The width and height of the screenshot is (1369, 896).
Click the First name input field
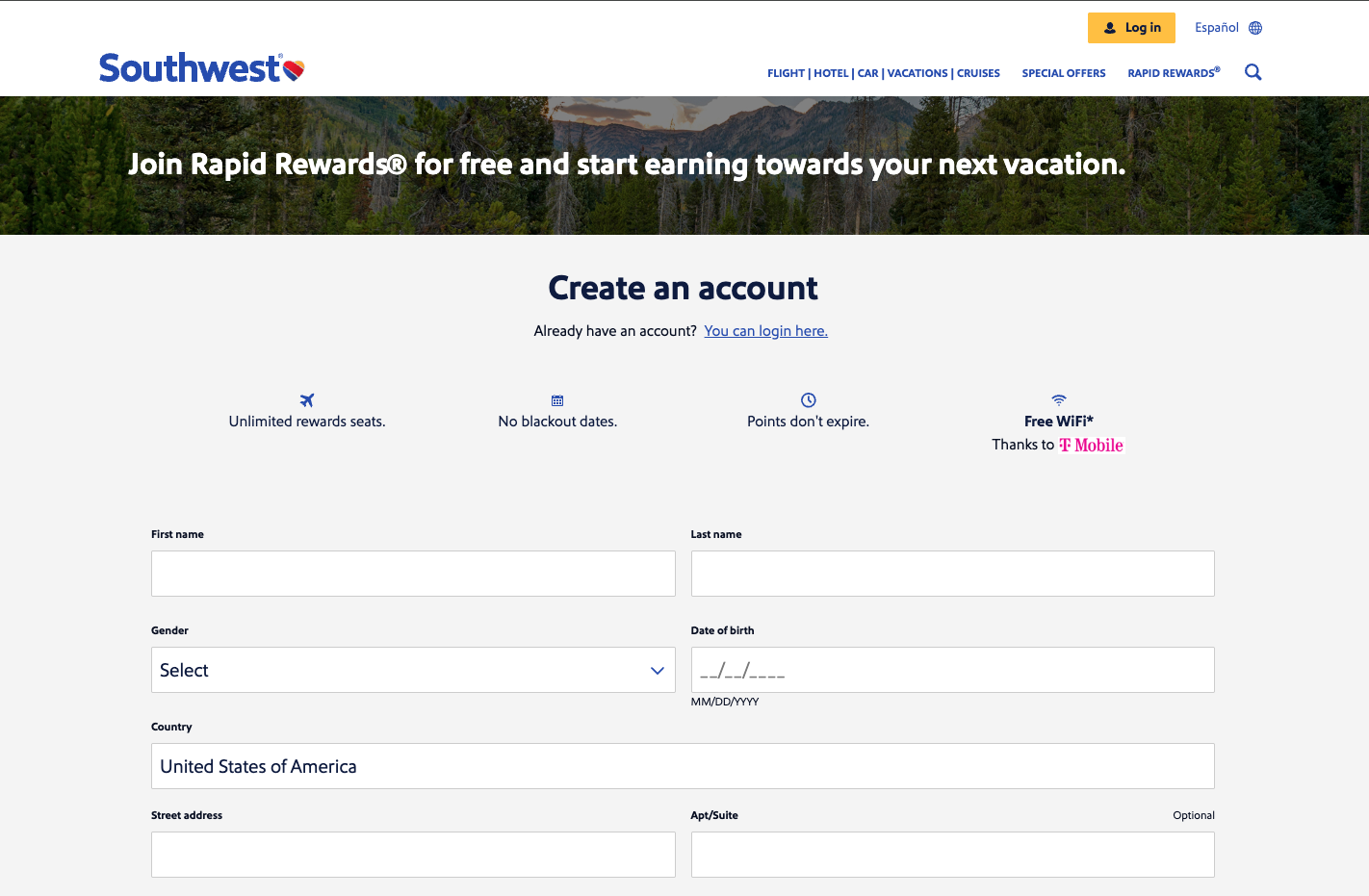point(413,574)
